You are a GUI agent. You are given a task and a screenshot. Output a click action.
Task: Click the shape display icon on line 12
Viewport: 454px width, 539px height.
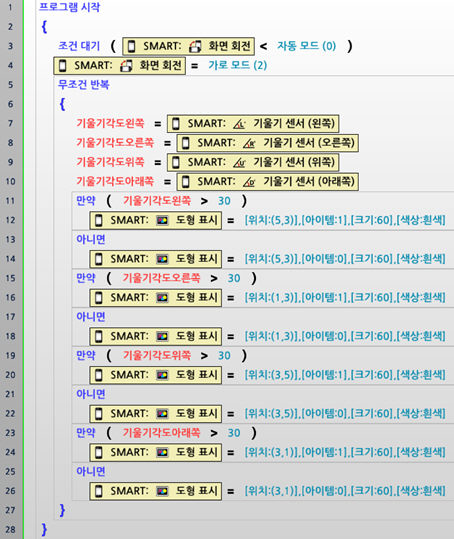(x=162, y=220)
